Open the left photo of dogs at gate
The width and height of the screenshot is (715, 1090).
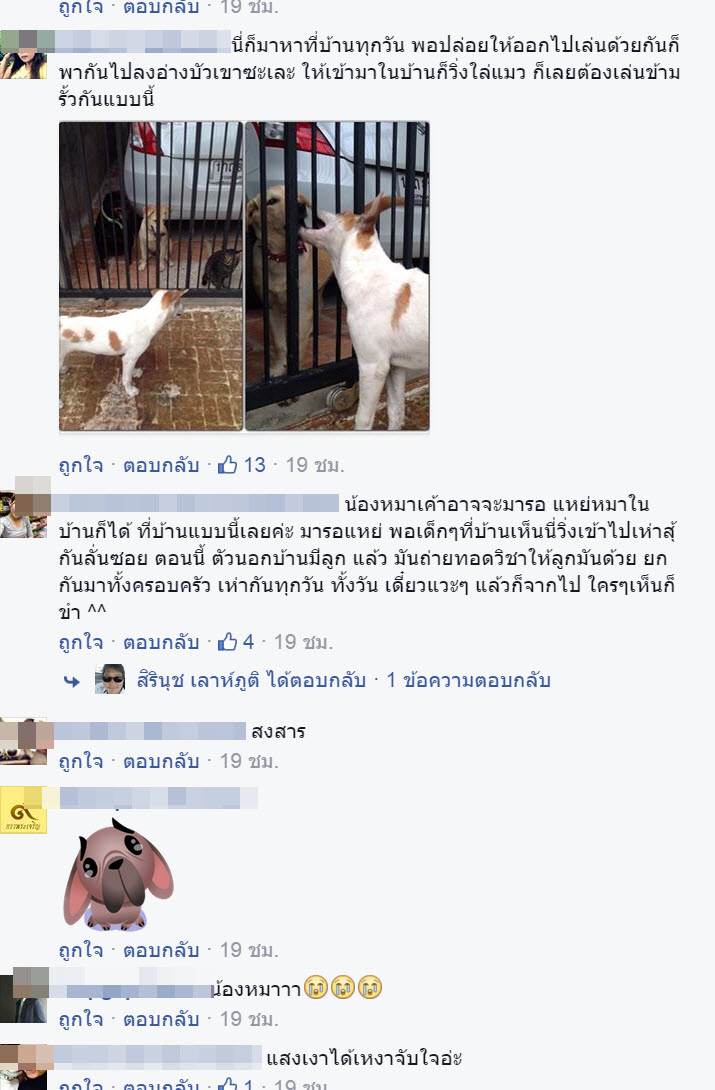tap(151, 276)
